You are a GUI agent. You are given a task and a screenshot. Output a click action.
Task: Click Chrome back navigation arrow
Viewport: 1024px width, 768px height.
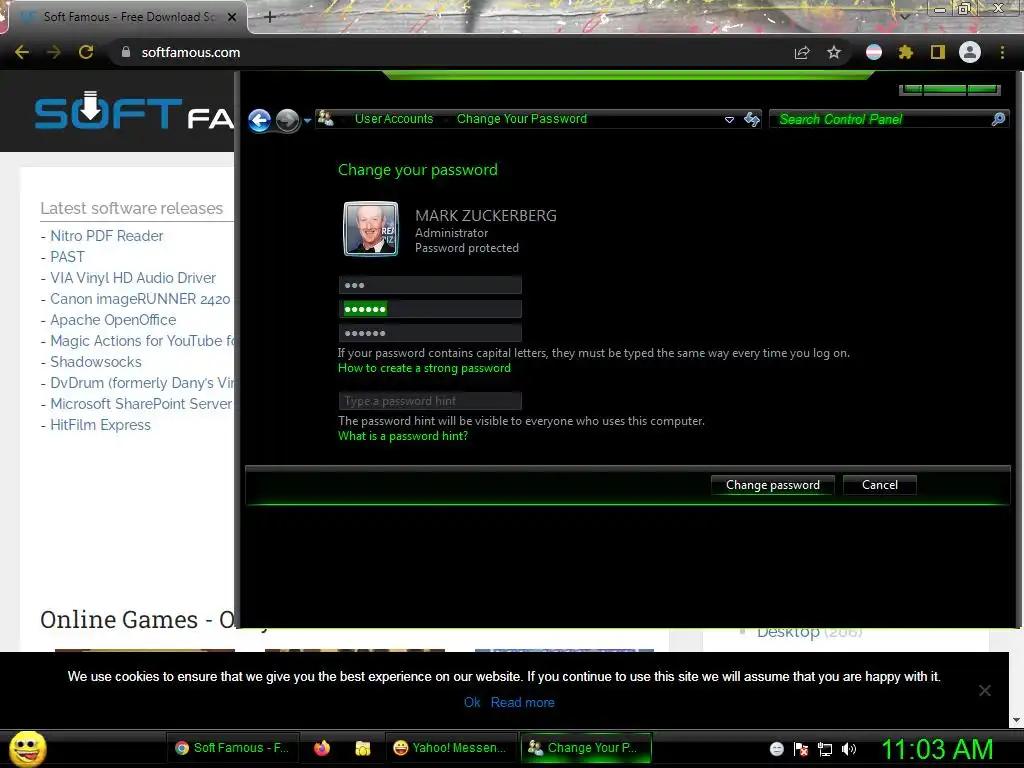pyautogui.click(x=22, y=52)
